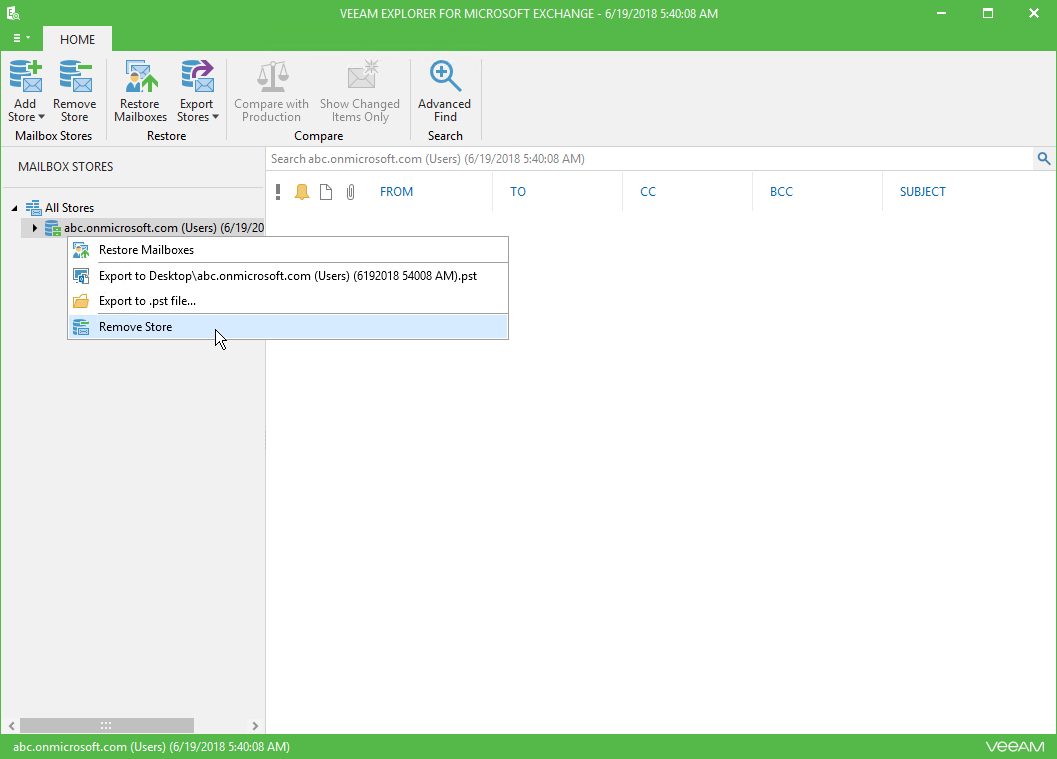
Task: Click the All Stores tree icon
Action: [33, 208]
